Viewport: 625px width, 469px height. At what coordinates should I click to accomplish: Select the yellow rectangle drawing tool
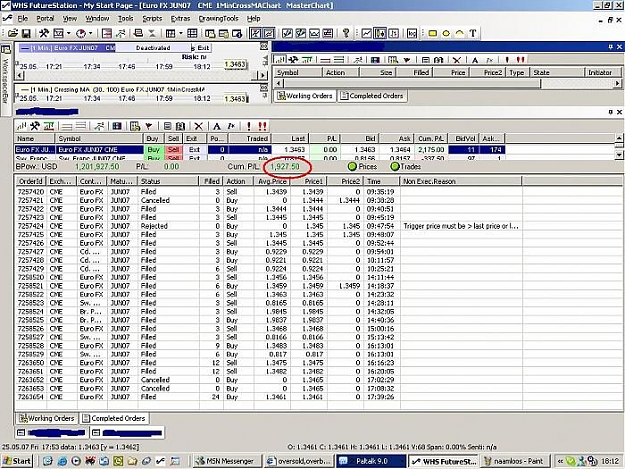tap(432, 33)
